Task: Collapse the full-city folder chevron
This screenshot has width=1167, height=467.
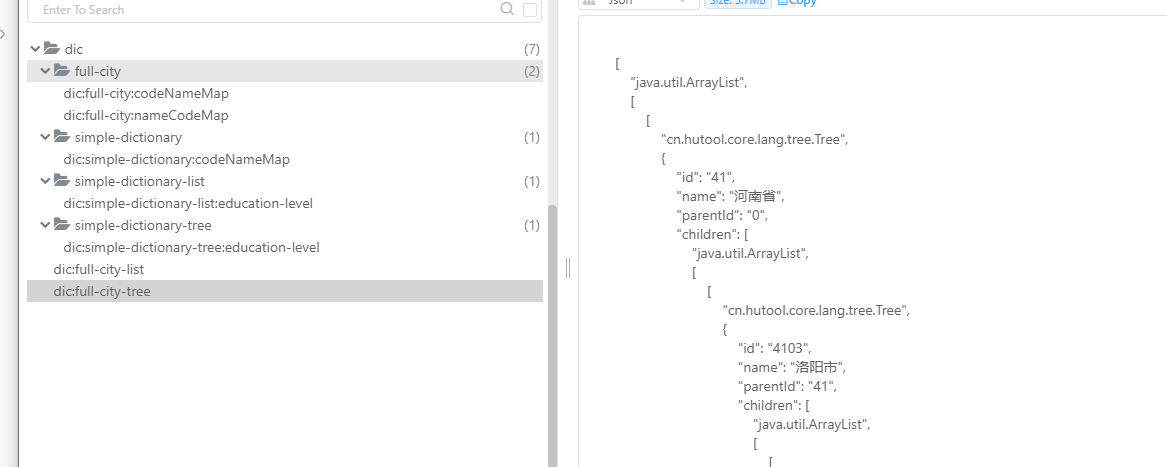Action: click(x=45, y=71)
